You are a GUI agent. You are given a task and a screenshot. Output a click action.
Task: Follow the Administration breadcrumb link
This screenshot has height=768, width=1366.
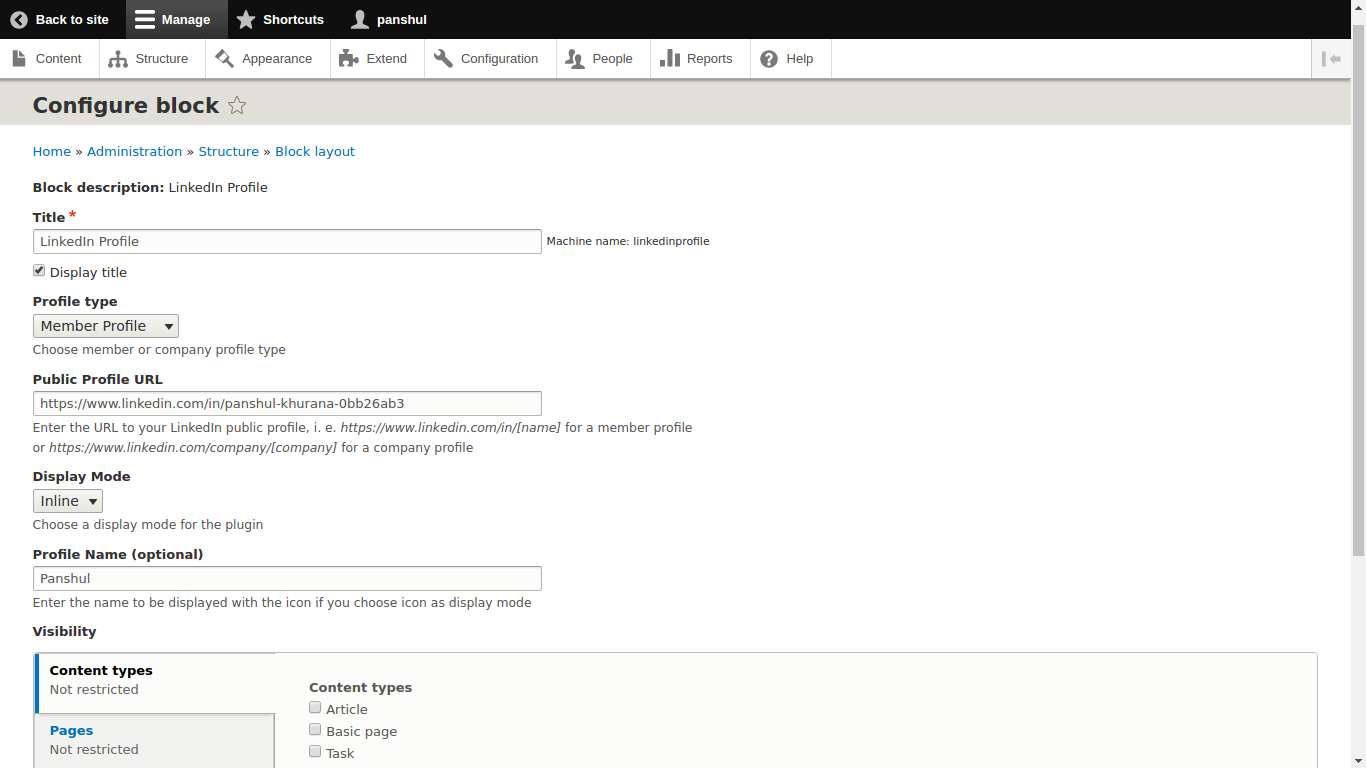point(134,152)
